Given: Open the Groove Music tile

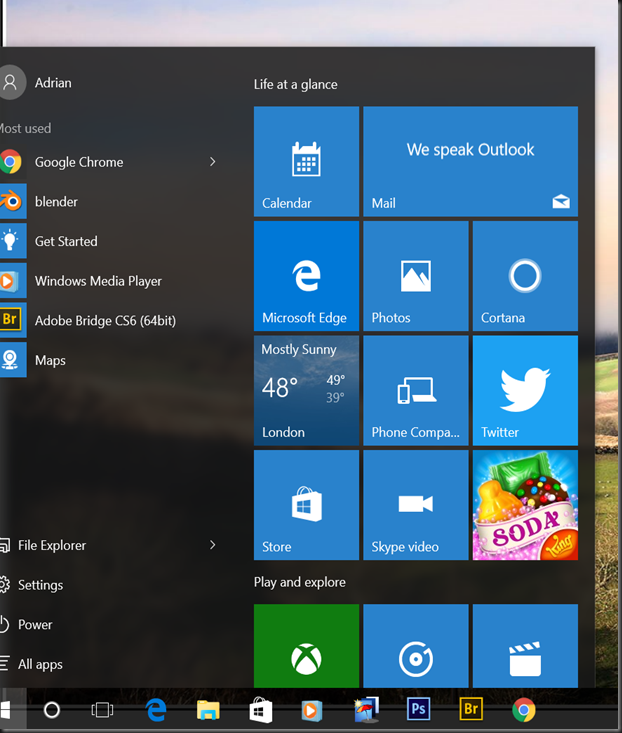Looking at the screenshot, I should pyautogui.click(x=415, y=646).
